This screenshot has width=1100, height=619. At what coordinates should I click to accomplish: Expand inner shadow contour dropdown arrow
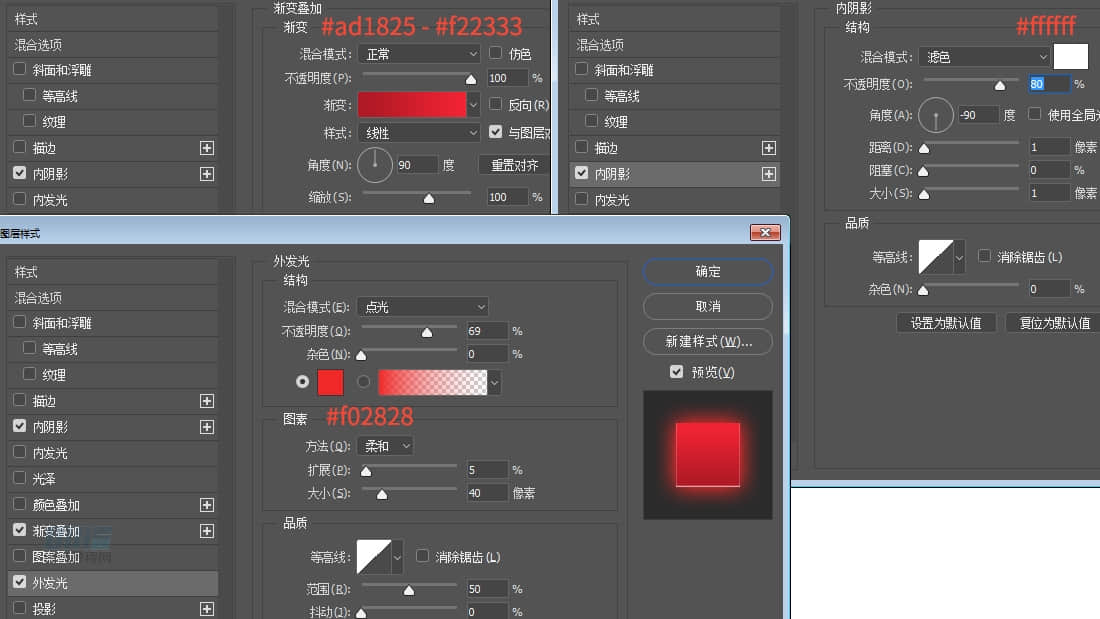click(959, 258)
